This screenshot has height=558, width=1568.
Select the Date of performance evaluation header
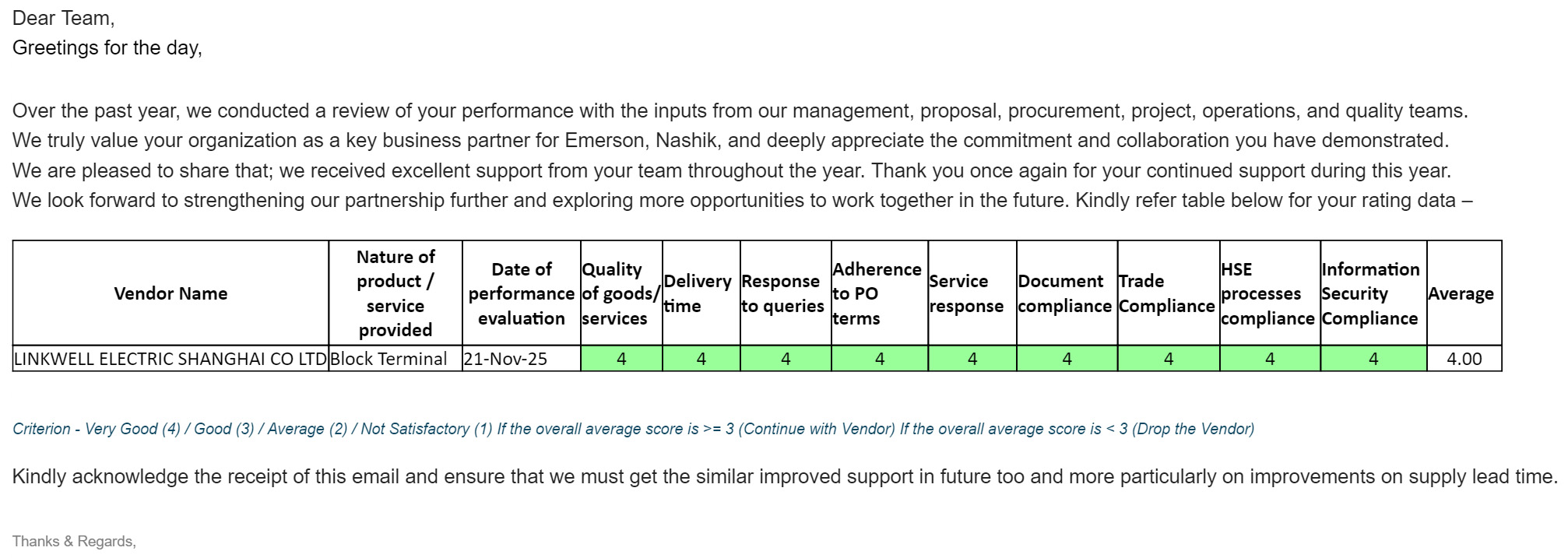(x=521, y=293)
